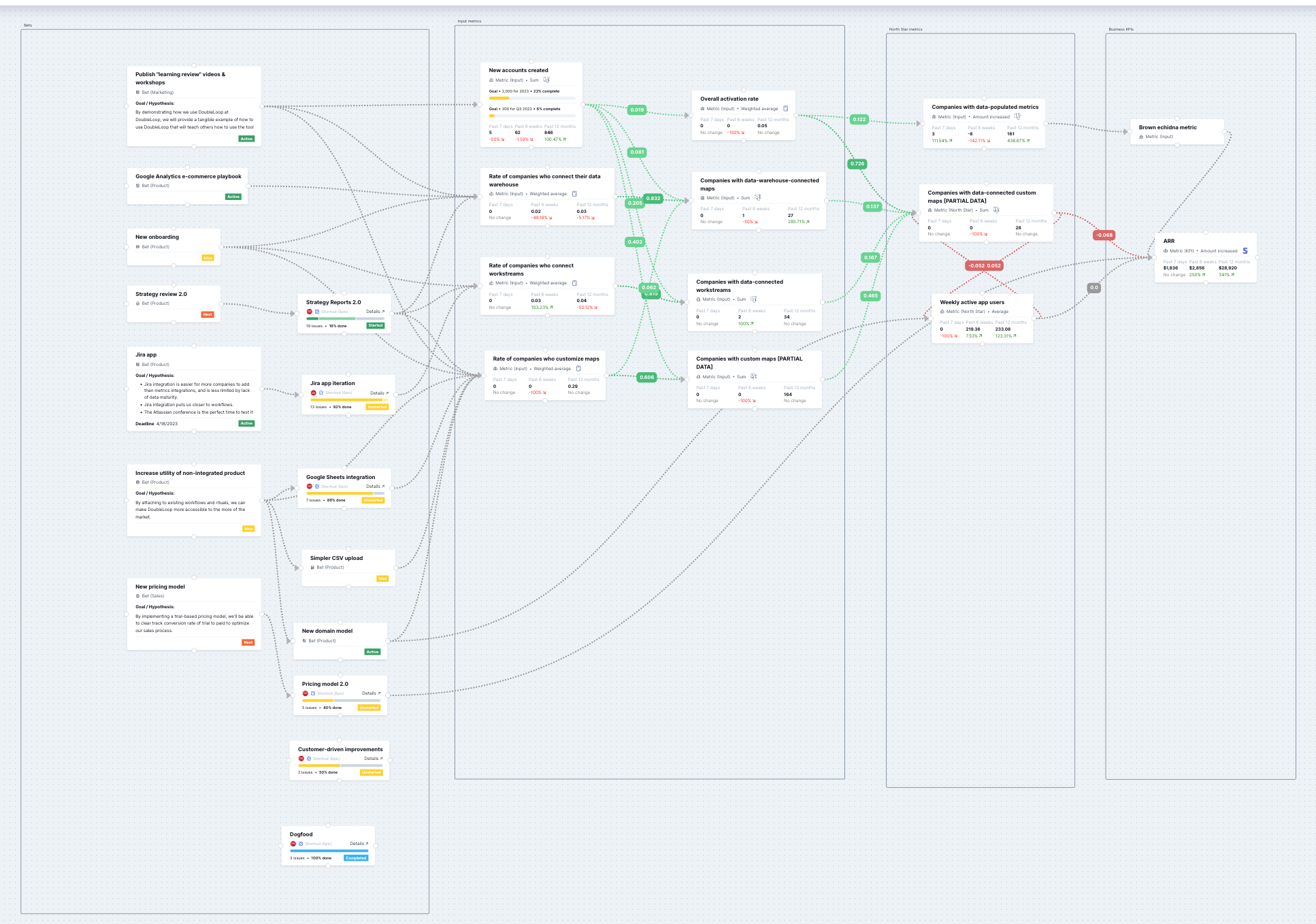Click the 0.606 correlation label
Image resolution: width=1316 pixels, height=924 pixels.
point(646,377)
